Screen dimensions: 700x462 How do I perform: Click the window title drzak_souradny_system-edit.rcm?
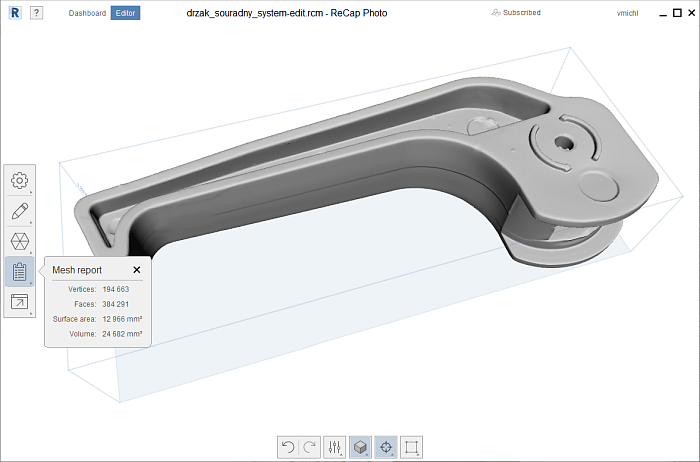(x=254, y=13)
